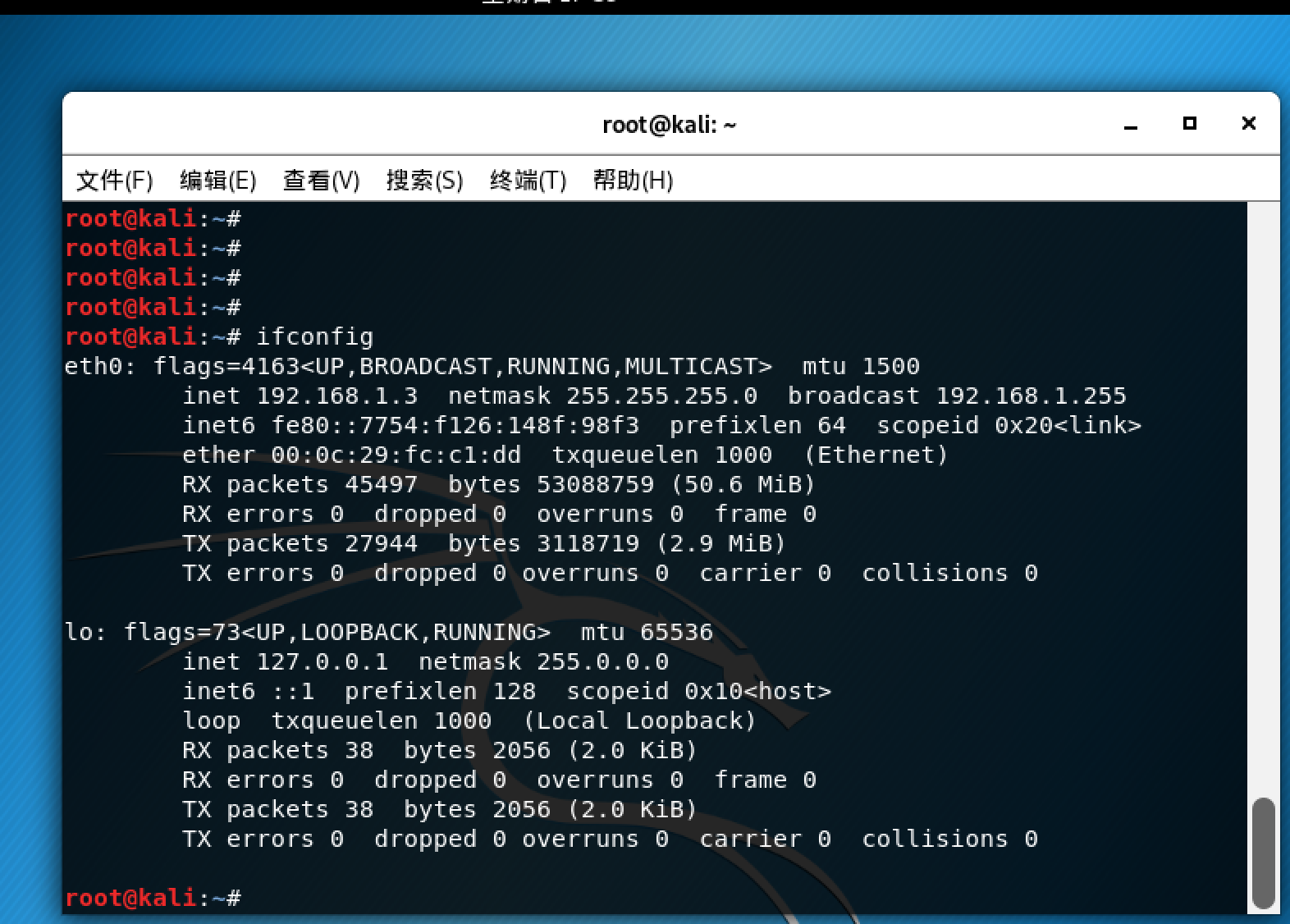
Task: Click TX packets 27944 text
Action: [x=300, y=543]
